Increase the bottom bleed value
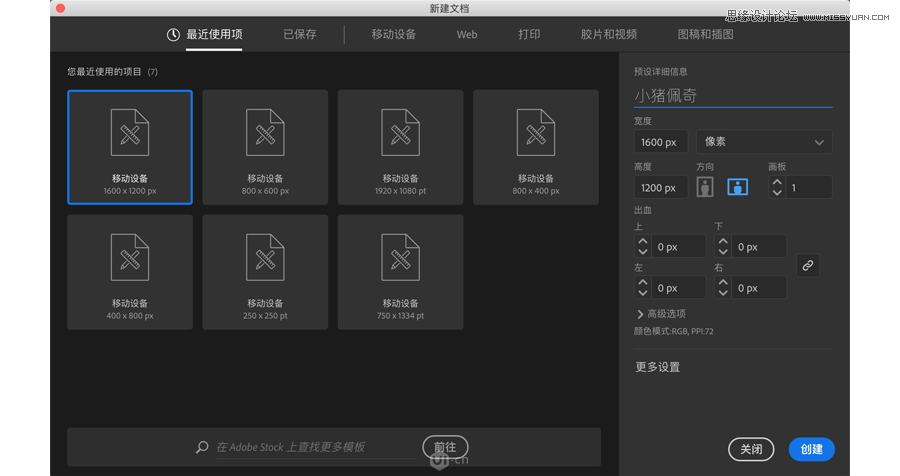 click(x=723, y=241)
